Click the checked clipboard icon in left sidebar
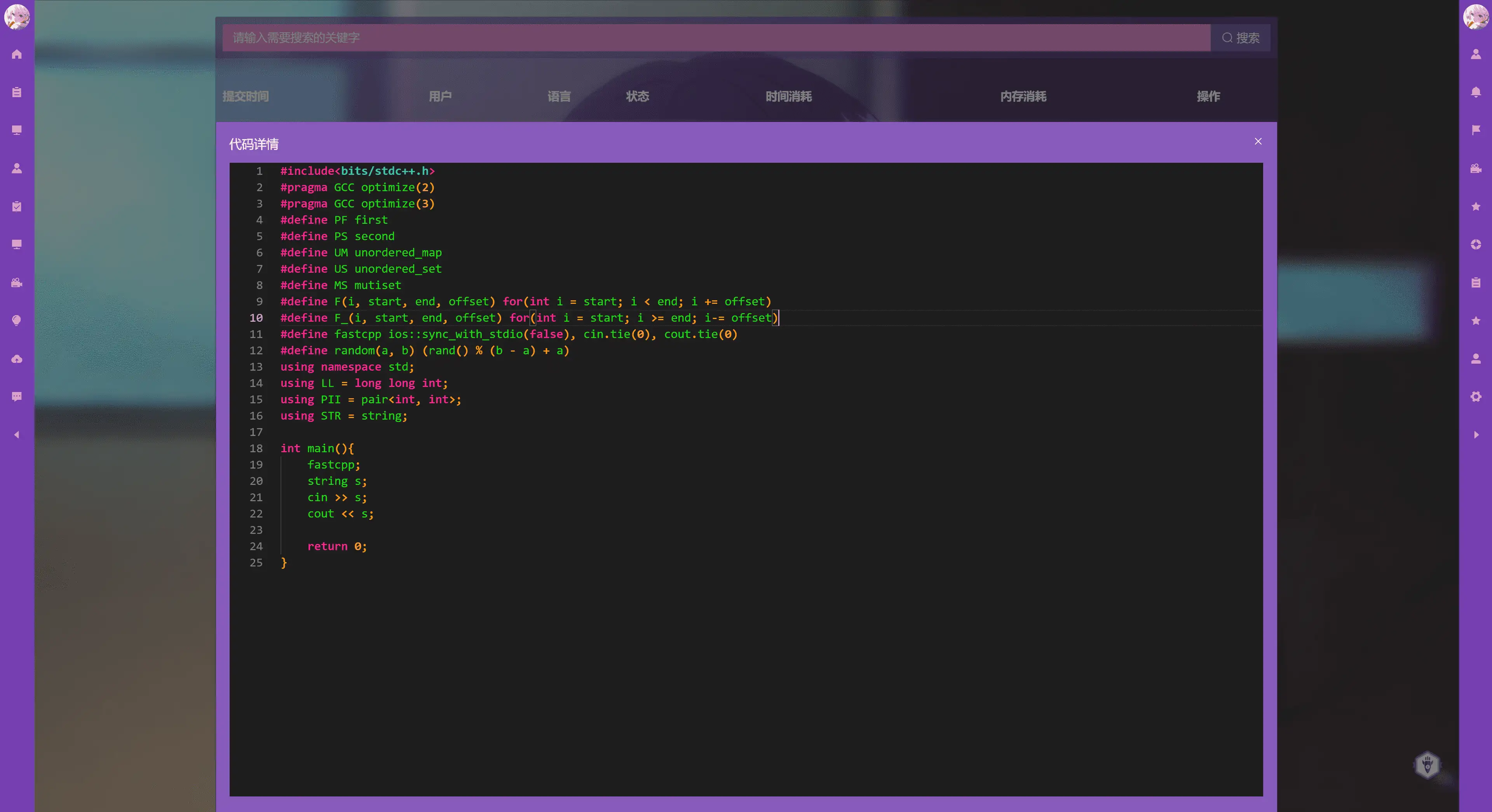 (17, 206)
